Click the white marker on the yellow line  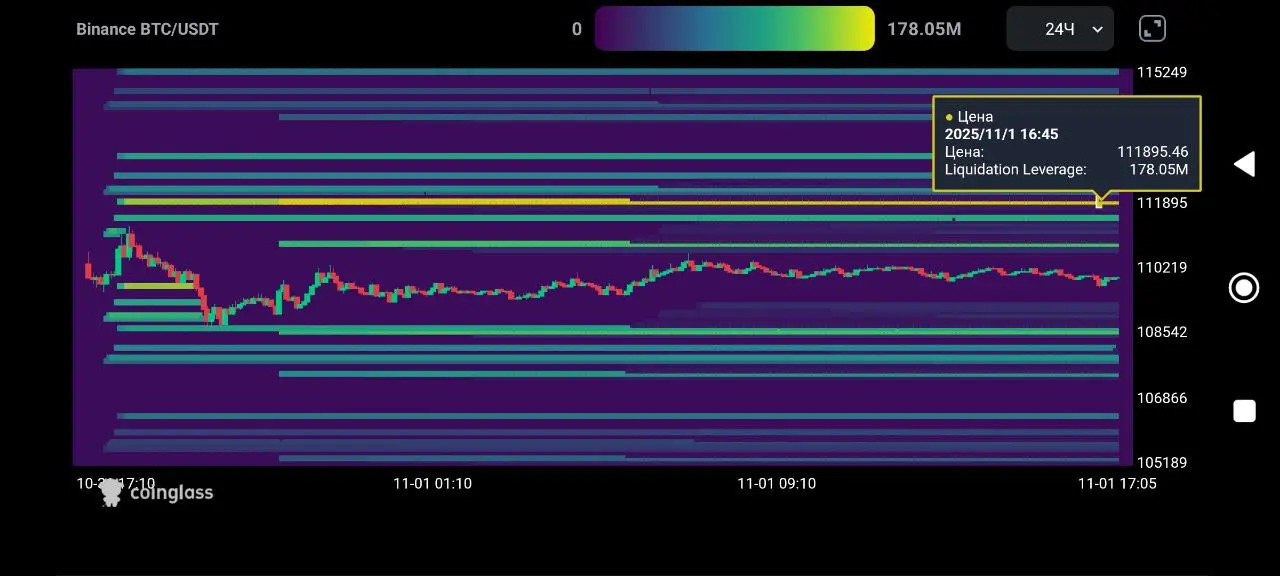[x=1099, y=204]
